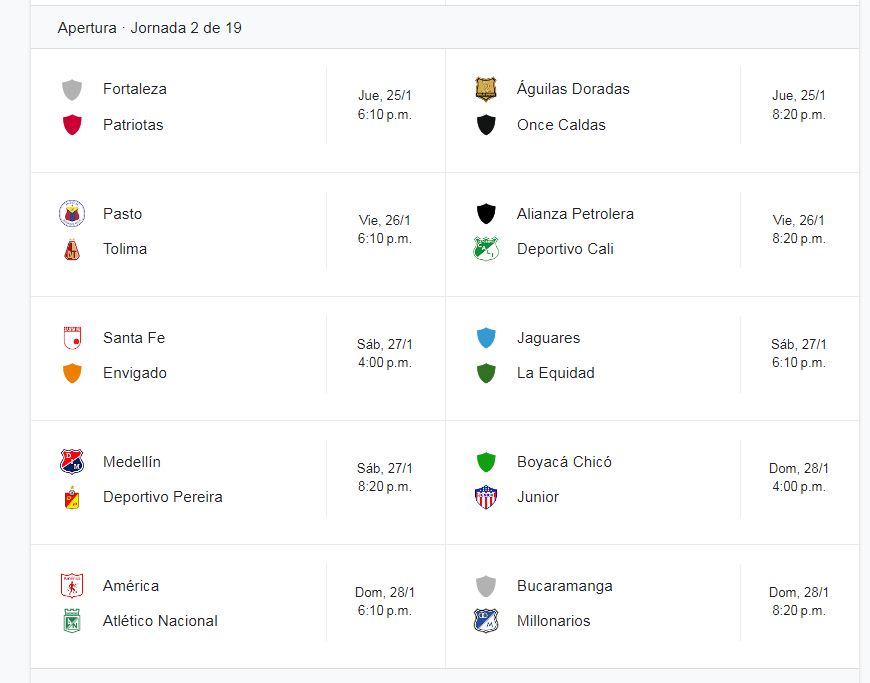Click the Tolima team crest icon

(72, 249)
